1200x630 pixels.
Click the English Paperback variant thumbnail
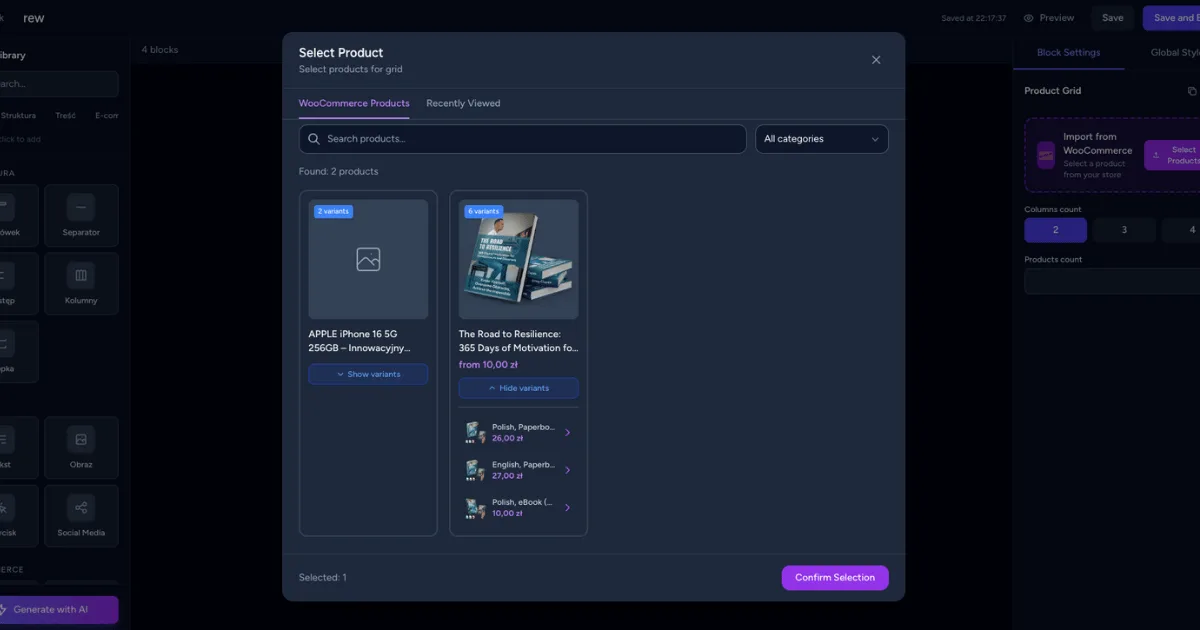(x=475, y=470)
